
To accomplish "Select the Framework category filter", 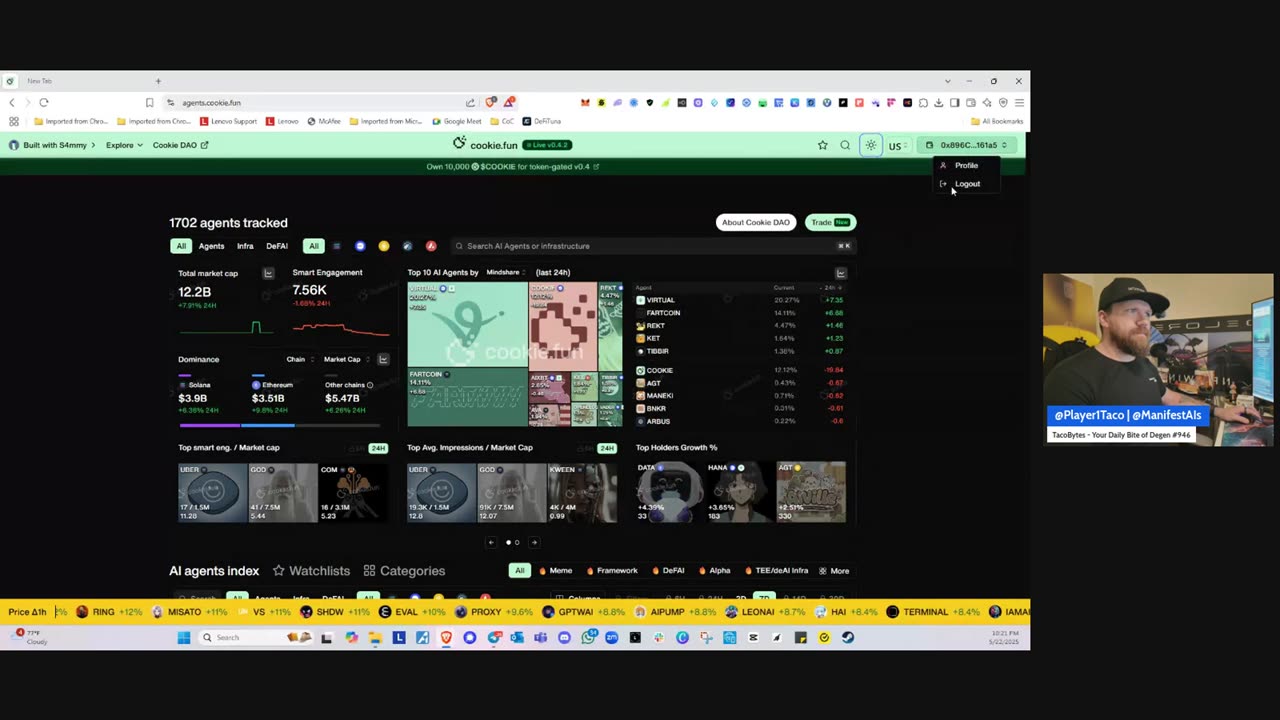I will tap(612, 571).
